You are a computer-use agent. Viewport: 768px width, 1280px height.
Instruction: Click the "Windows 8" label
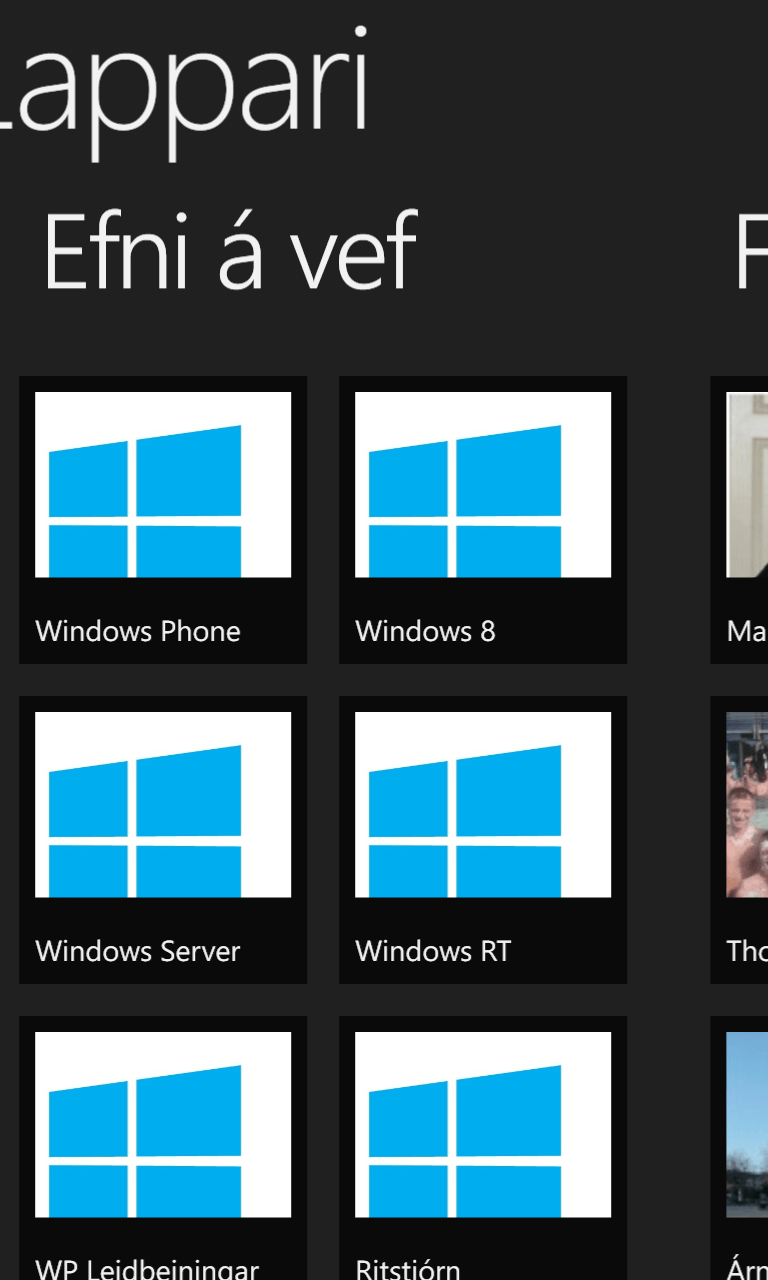425,631
